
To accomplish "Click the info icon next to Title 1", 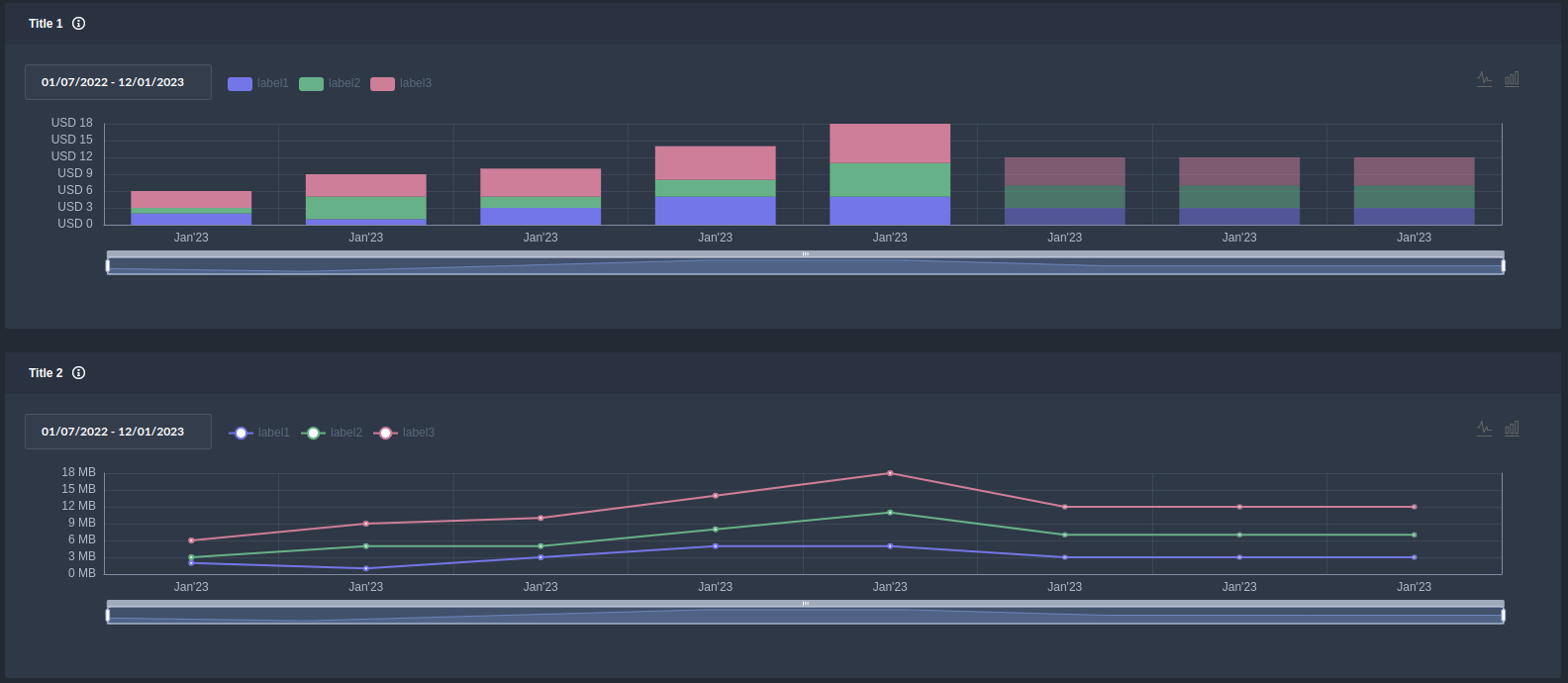I will click(79, 24).
